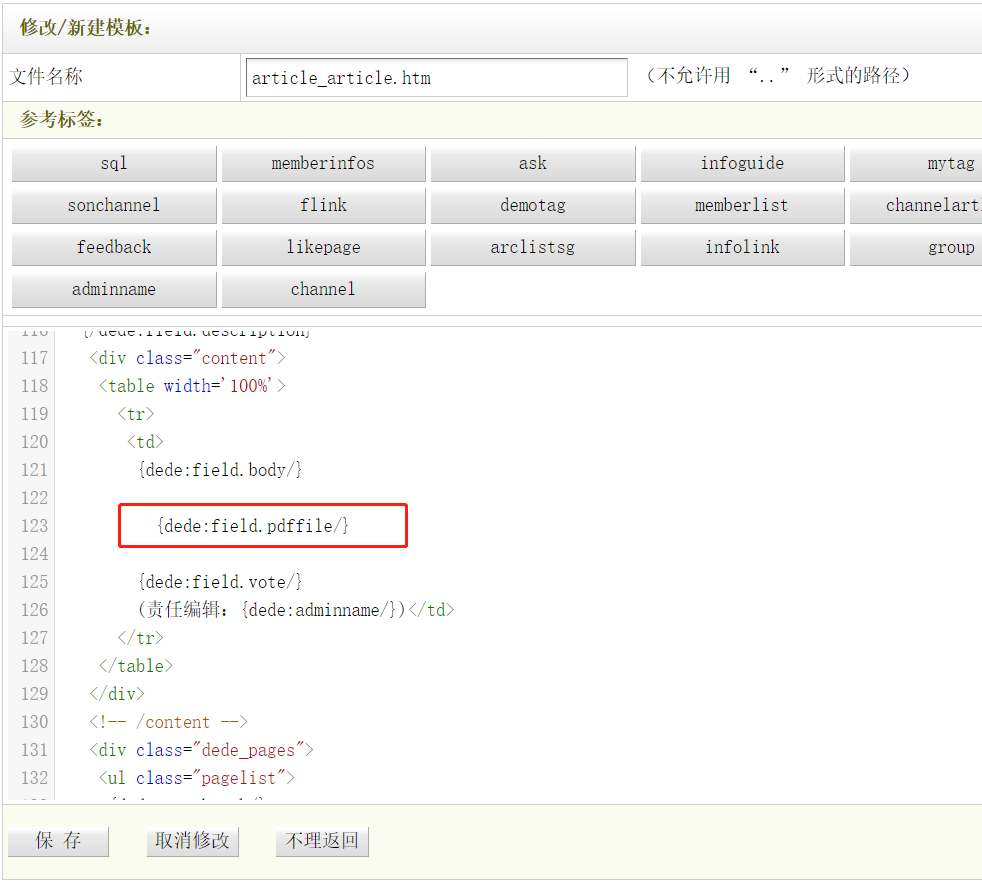
Task: Insert the feedback tag
Action: point(114,248)
